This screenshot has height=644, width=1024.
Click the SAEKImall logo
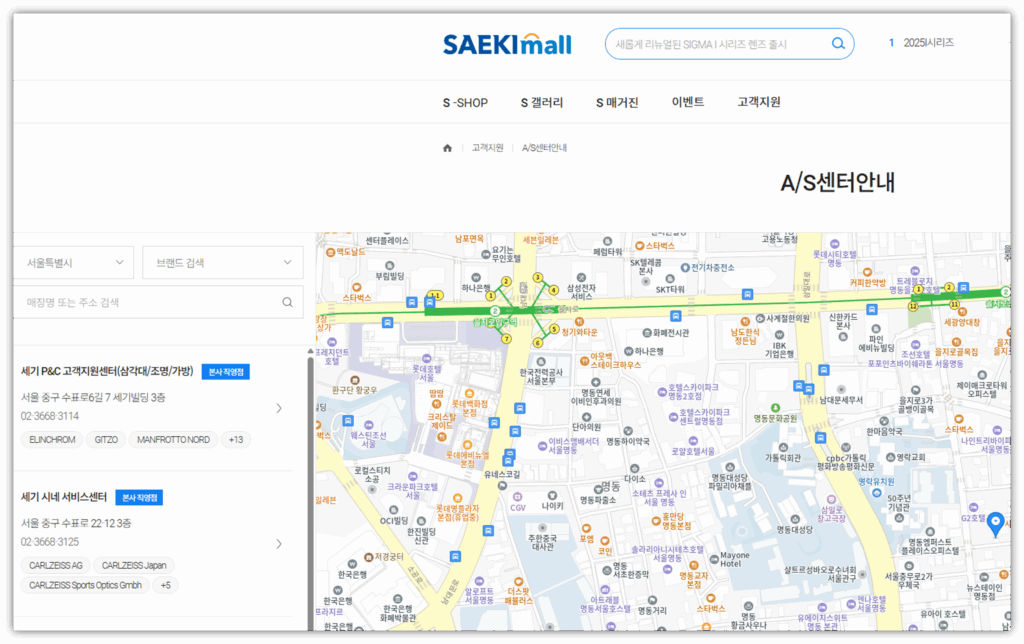point(507,43)
